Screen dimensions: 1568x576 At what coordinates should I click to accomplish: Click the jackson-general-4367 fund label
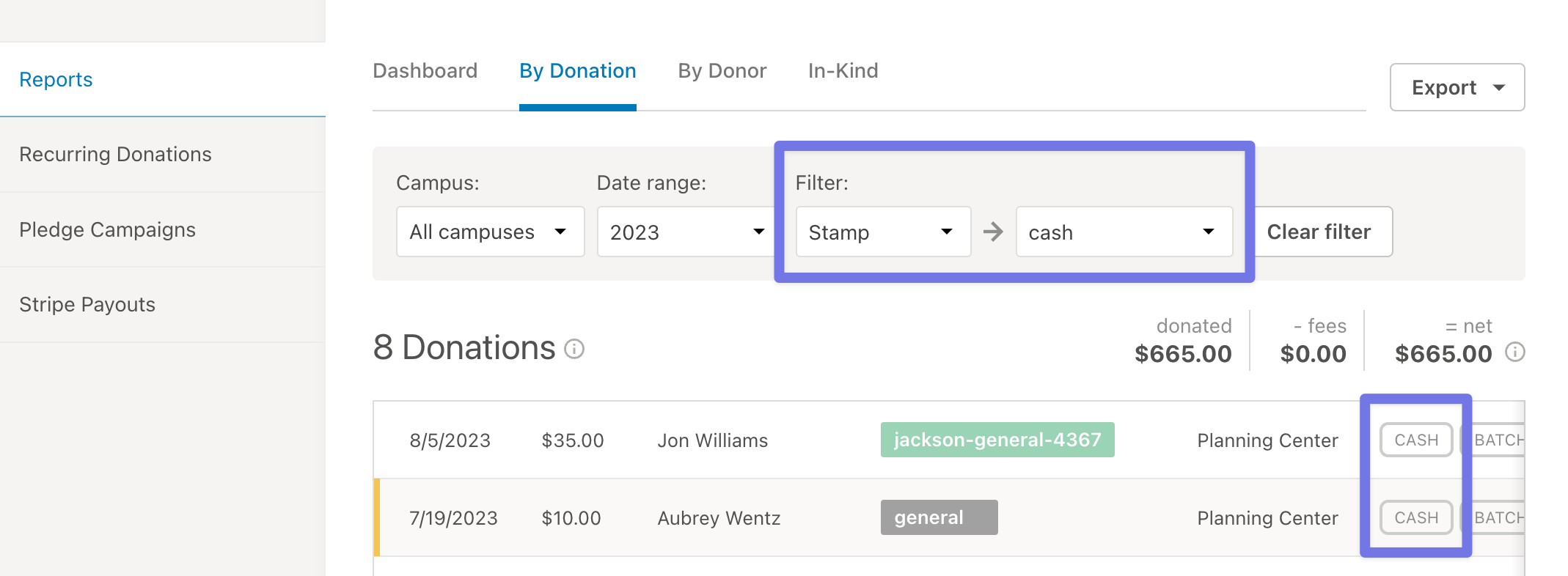click(x=997, y=440)
